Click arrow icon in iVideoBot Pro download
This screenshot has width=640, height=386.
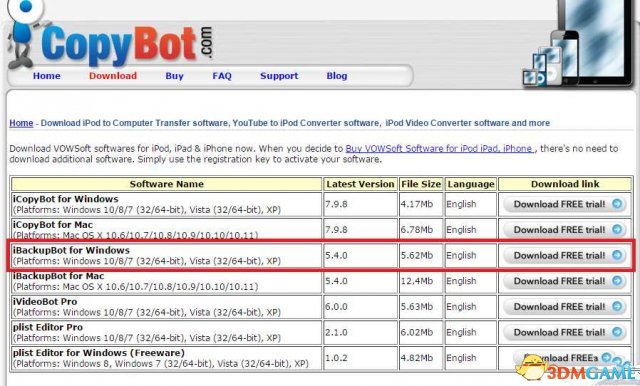click(617, 306)
